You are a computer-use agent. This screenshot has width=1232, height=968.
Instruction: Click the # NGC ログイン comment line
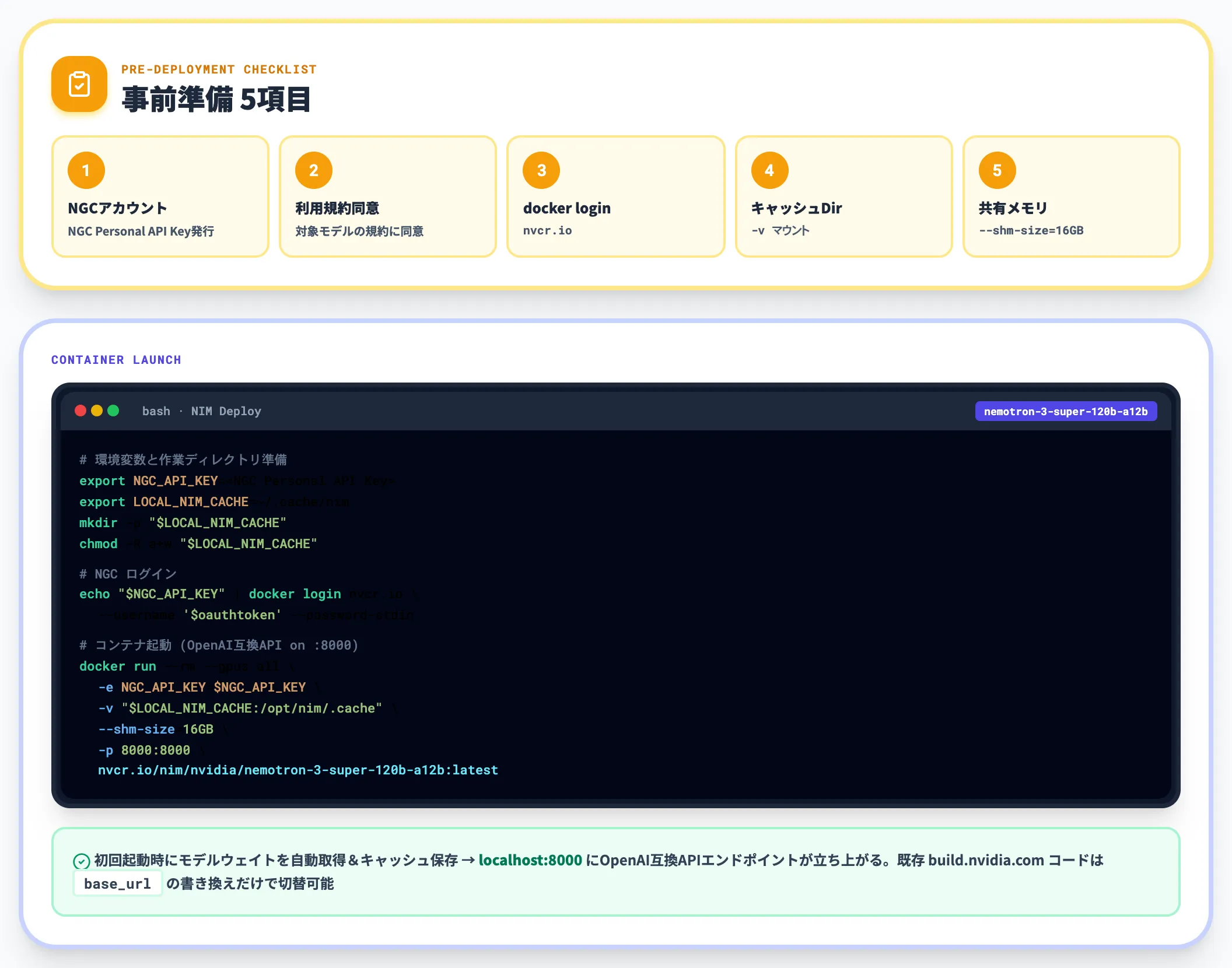128,574
